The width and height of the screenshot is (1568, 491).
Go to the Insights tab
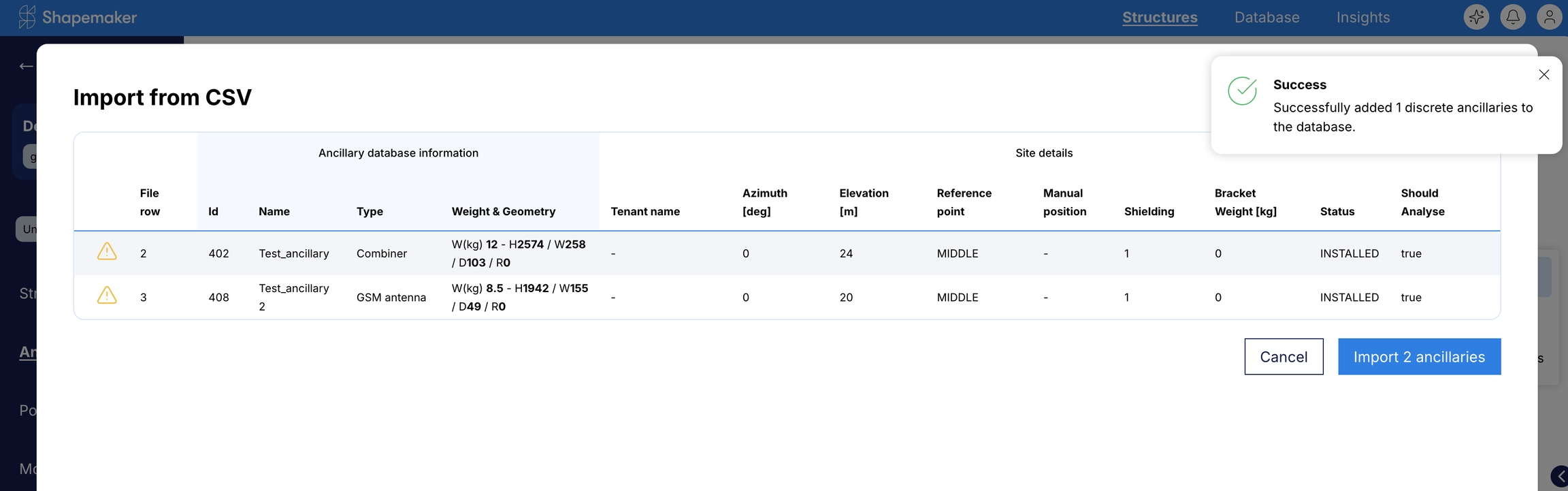[1362, 18]
